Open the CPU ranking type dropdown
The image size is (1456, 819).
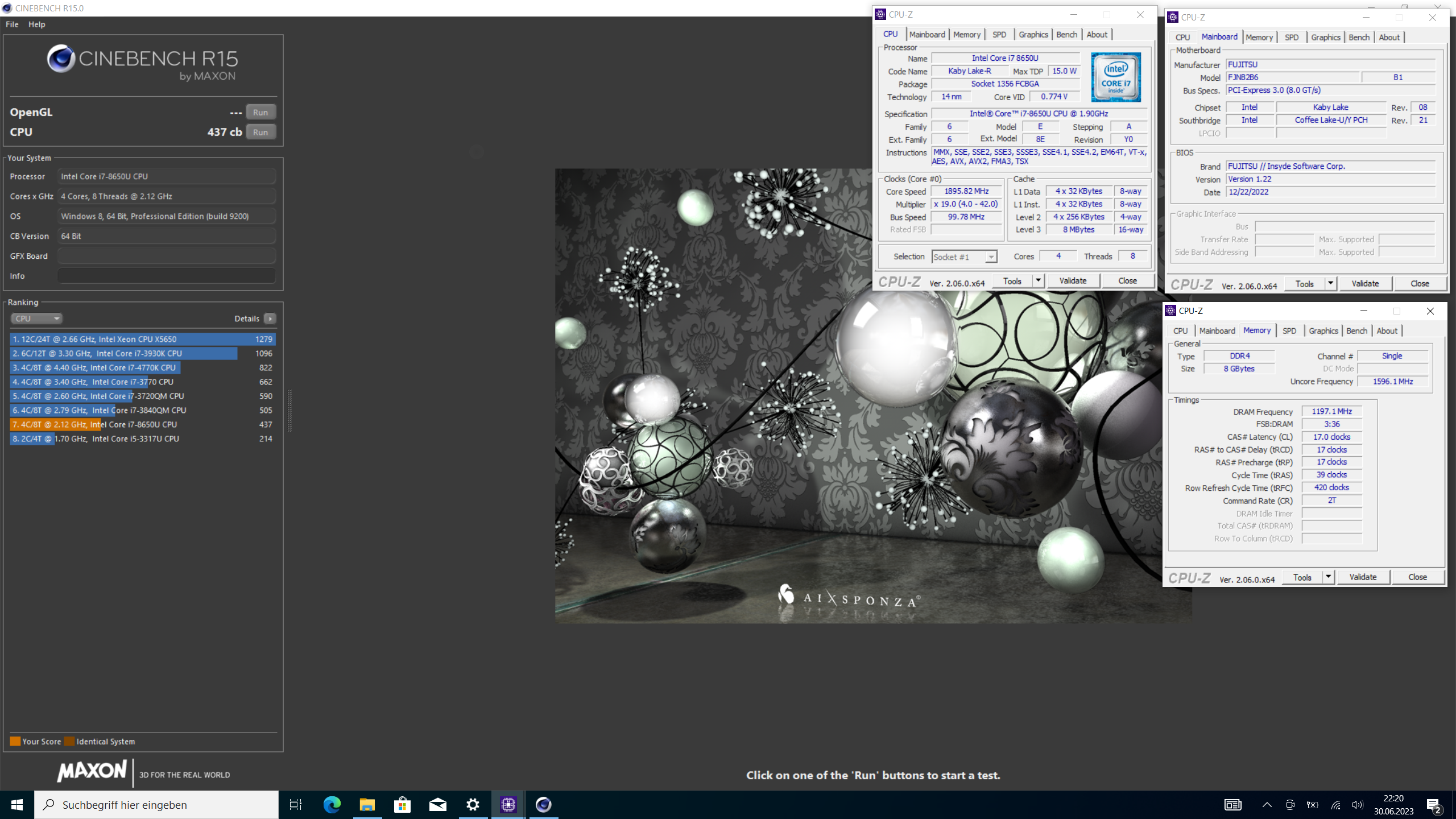click(36, 318)
